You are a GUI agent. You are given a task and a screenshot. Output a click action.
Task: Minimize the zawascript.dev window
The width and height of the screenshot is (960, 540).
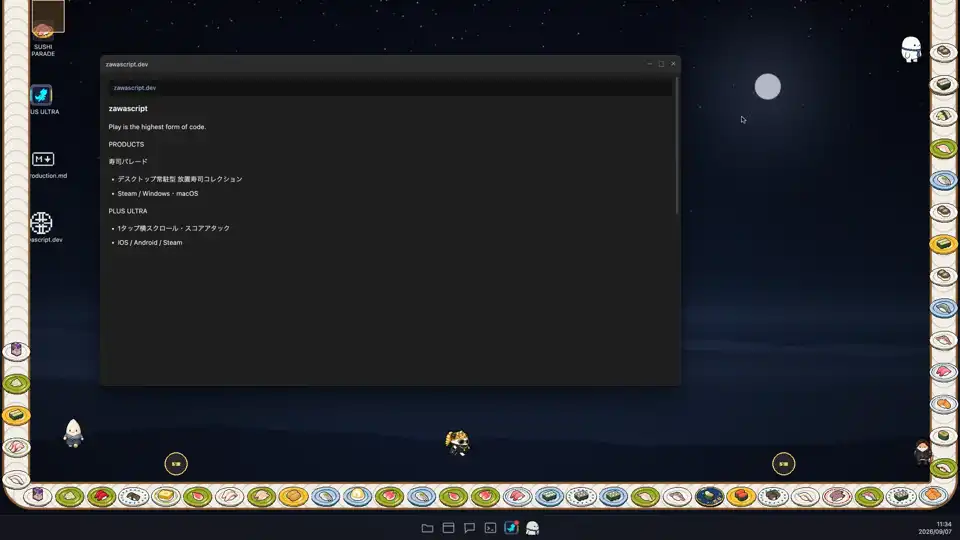(x=650, y=64)
